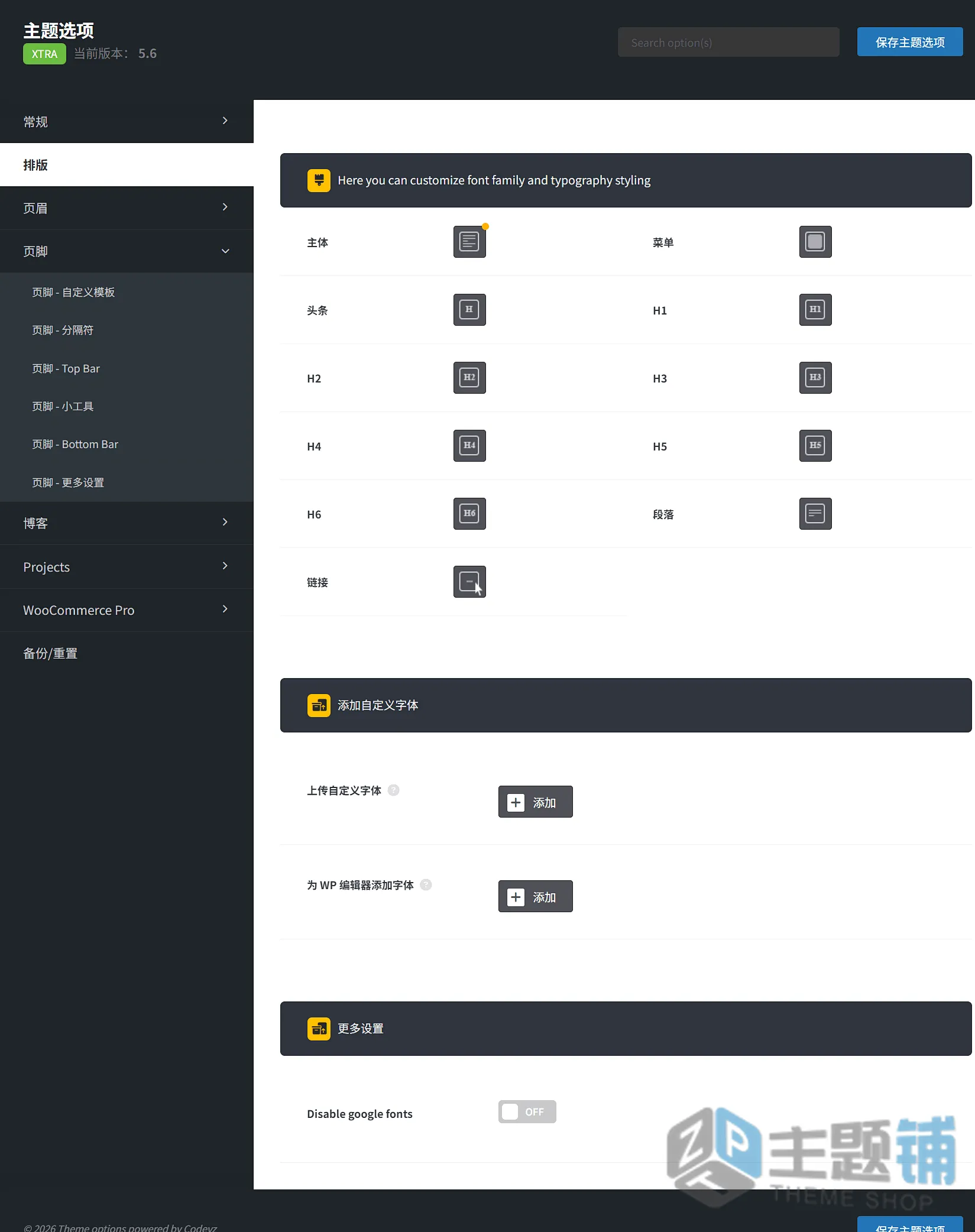Toggle the Disable google fonts switch
Screen dimensions: 975x1232
[527, 1111]
